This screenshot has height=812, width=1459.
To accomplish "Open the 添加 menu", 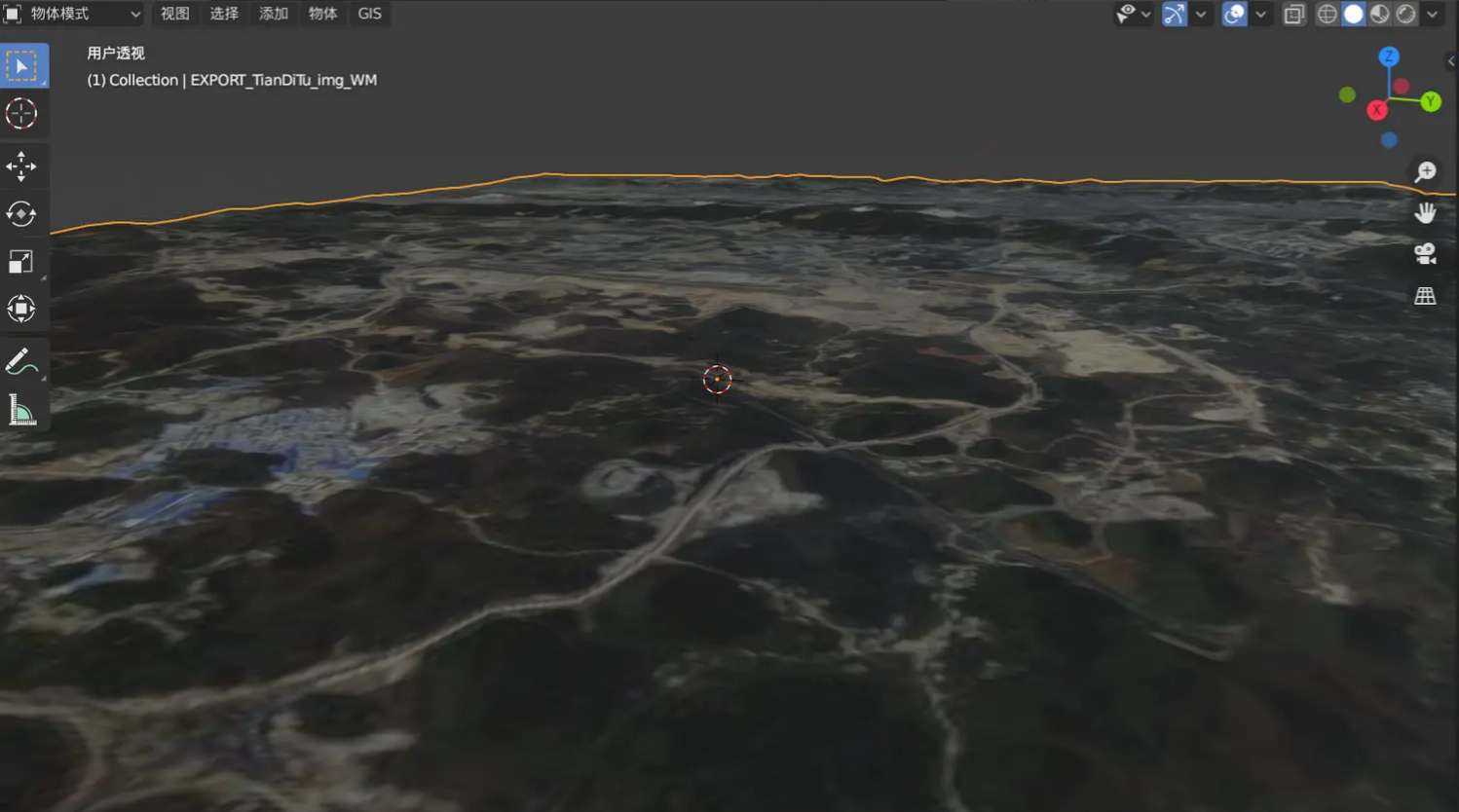I will [x=274, y=14].
